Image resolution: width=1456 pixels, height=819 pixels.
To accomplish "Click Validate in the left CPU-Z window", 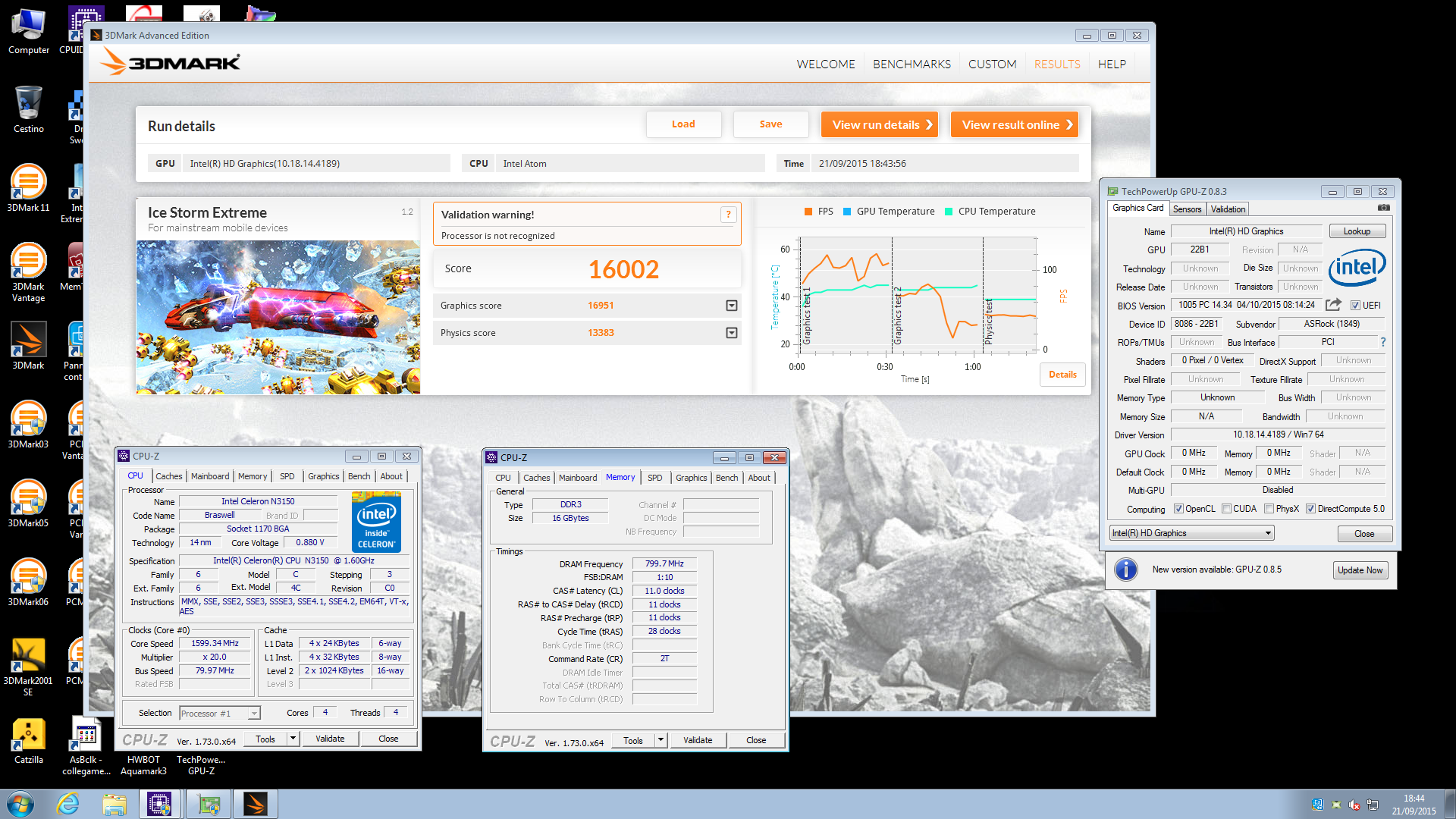I will pos(330,739).
